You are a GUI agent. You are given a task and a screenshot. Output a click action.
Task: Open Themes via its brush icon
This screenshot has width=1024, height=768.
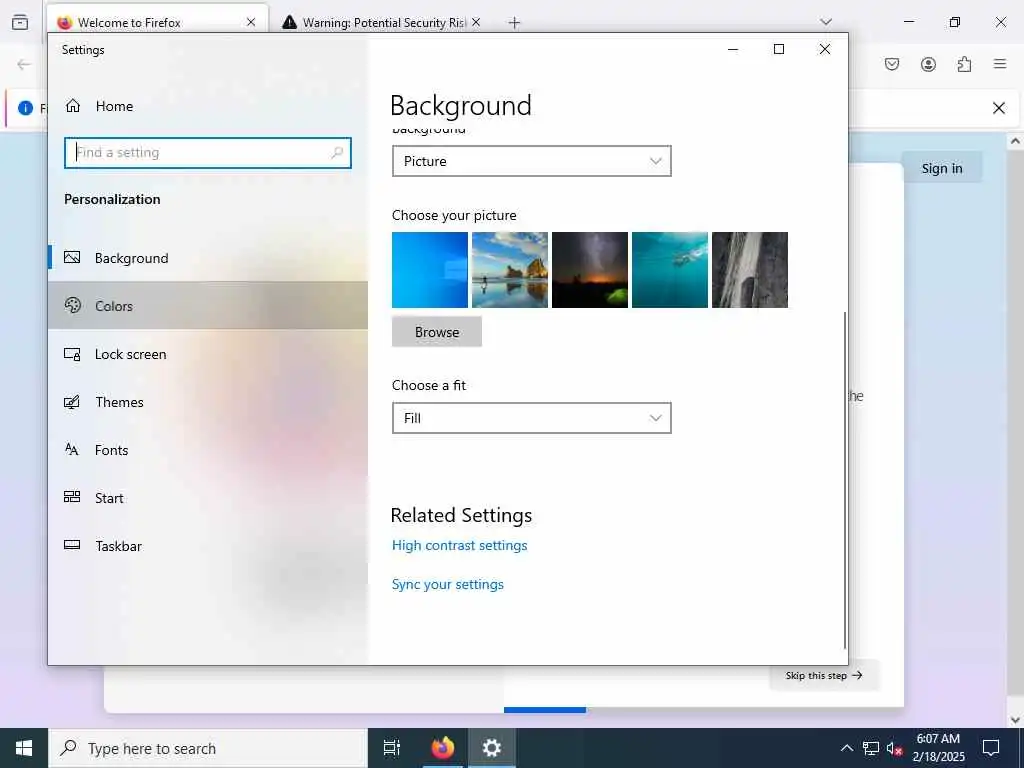(72, 402)
